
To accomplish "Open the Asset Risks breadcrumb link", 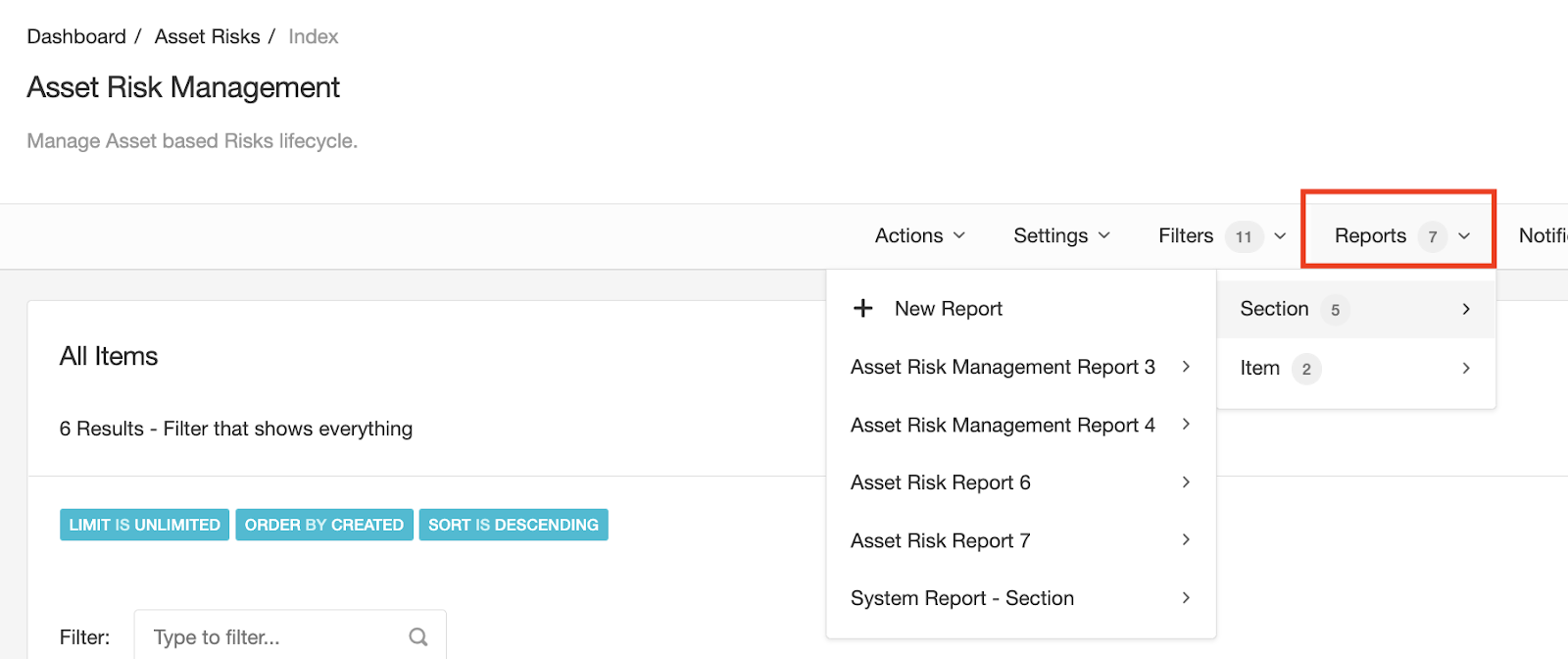I will [207, 36].
